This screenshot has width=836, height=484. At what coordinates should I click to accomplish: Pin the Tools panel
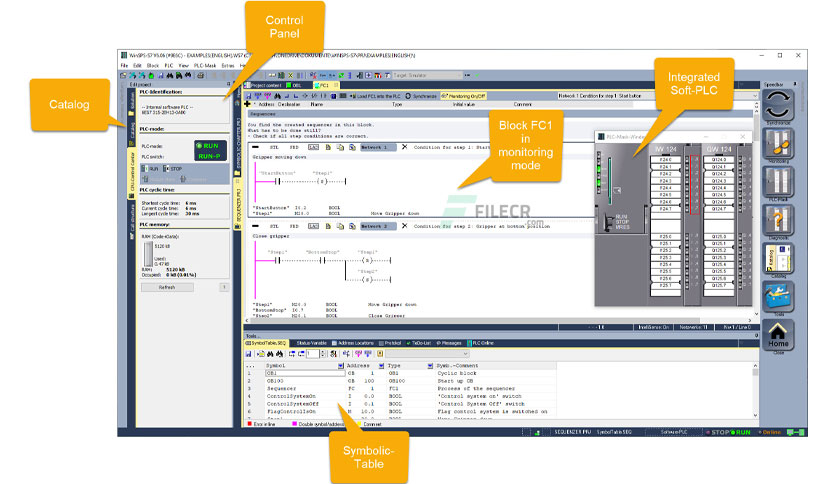point(756,336)
